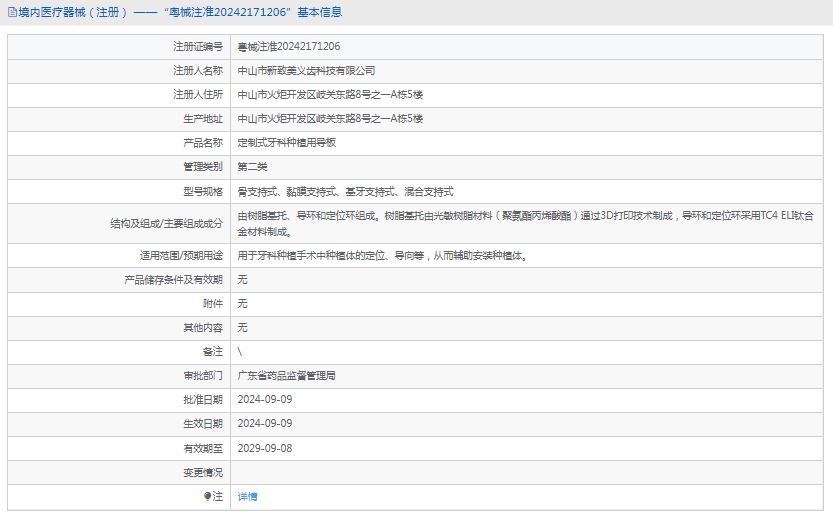The width and height of the screenshot is (833, 512).
Task: Click the 变更情况 row label
Action: 203,472
